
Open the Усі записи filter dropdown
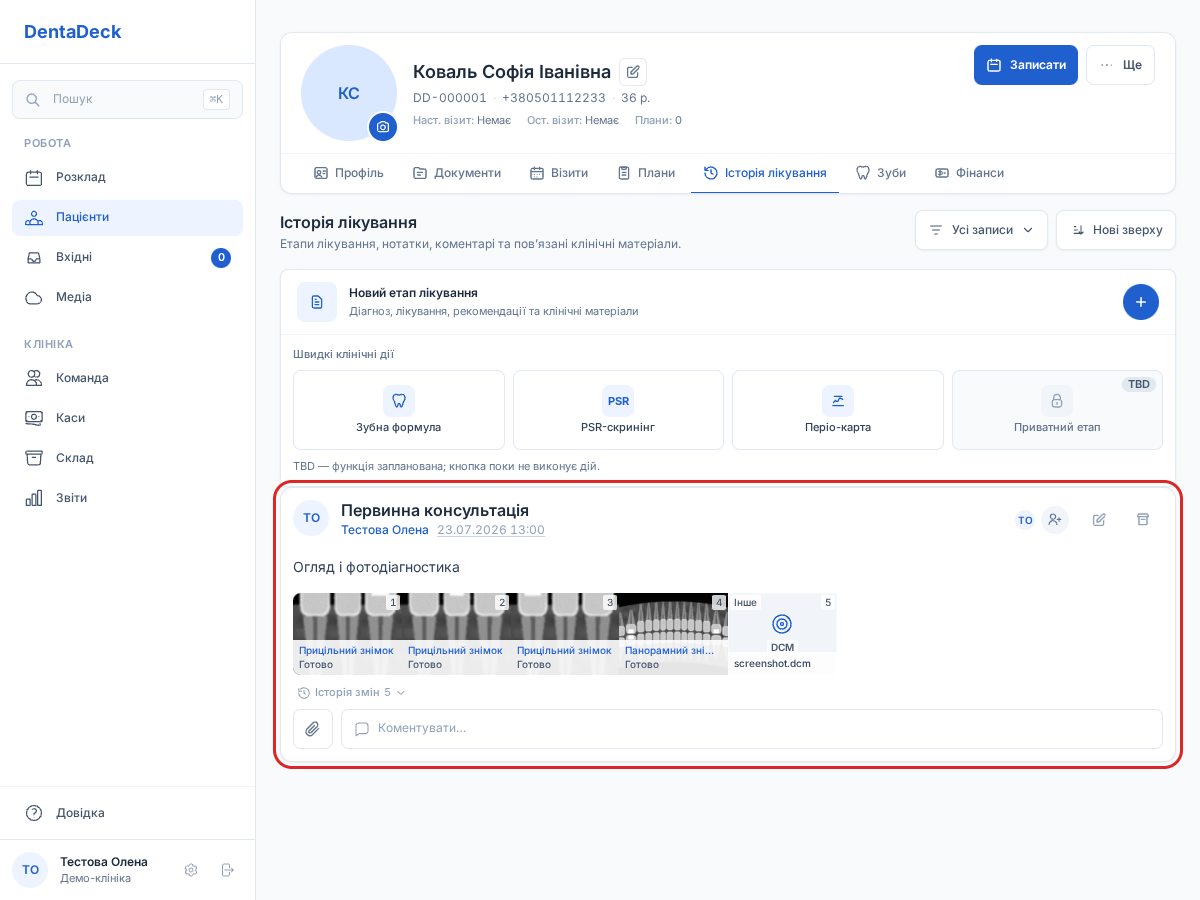coord(981,230)
